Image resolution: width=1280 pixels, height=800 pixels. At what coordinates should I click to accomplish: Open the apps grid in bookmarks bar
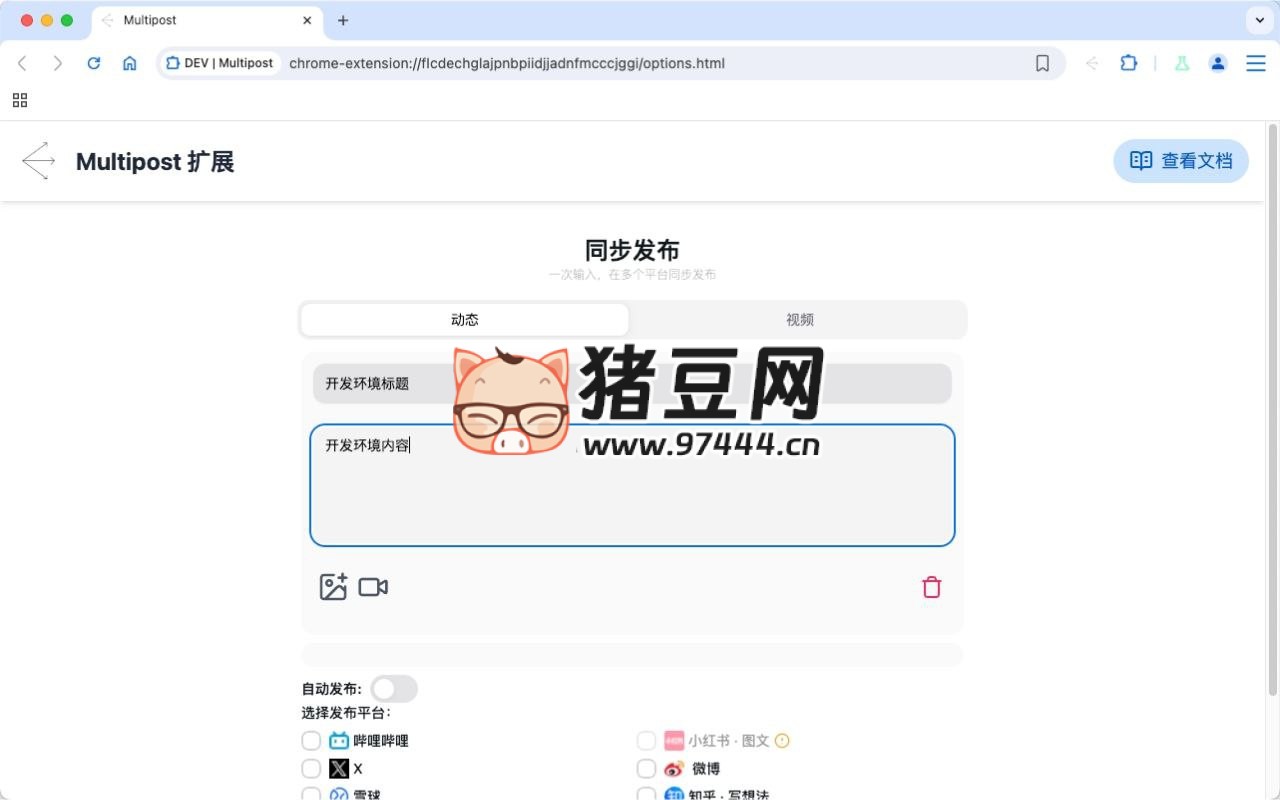coord(20,100)
